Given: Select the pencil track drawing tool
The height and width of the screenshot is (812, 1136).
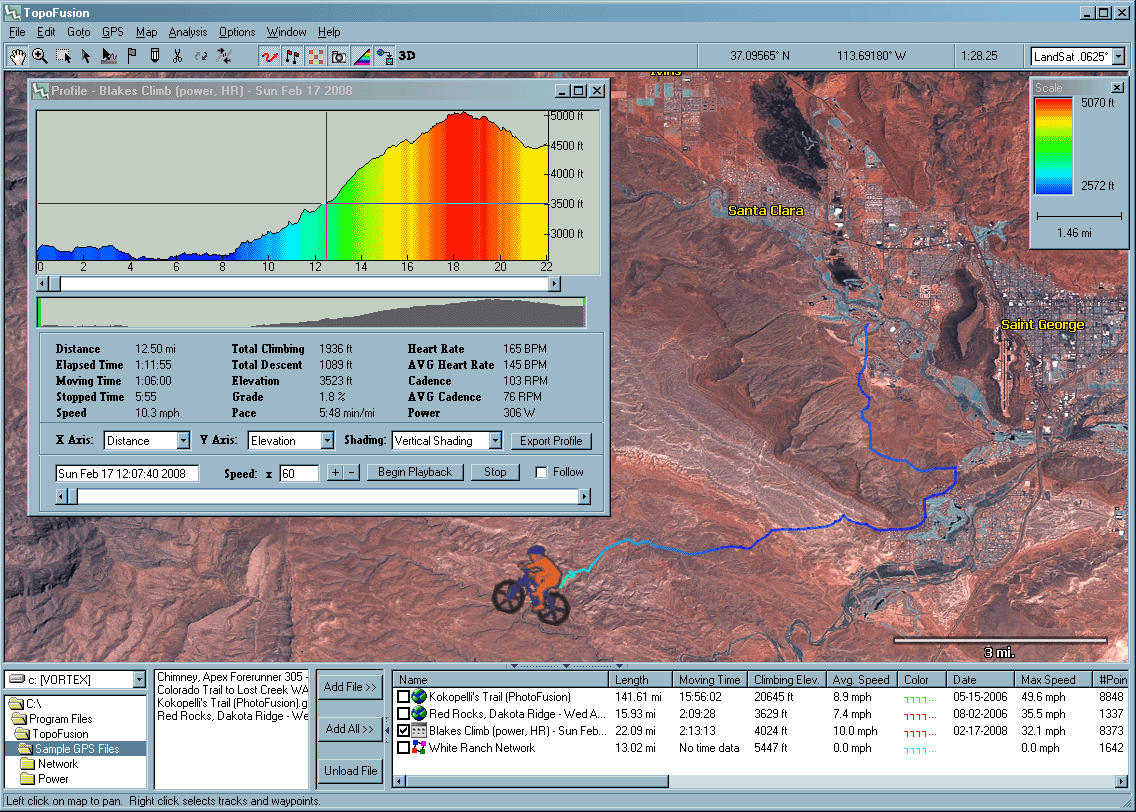Looking at the screenshot, I should [x=154, y=56].
